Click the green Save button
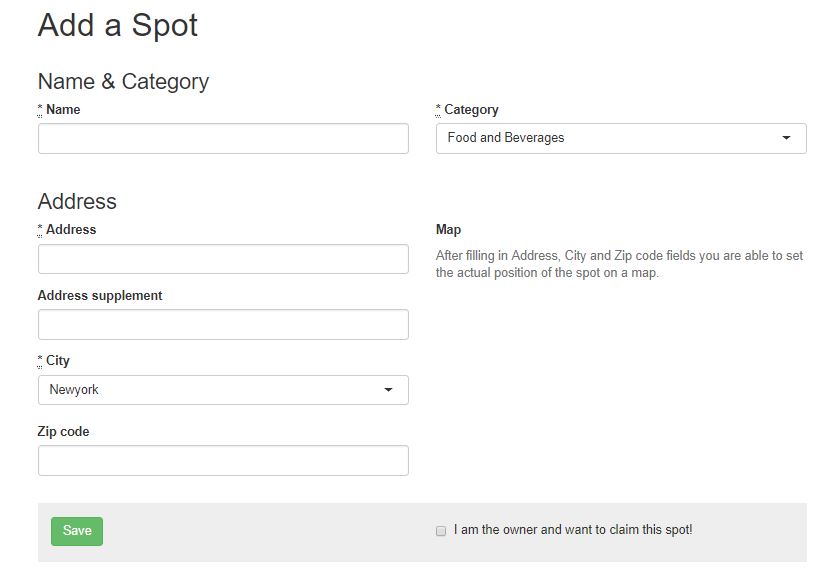This screenshot has height=572, width=837. pyautogui.click(x=77, y=531)
